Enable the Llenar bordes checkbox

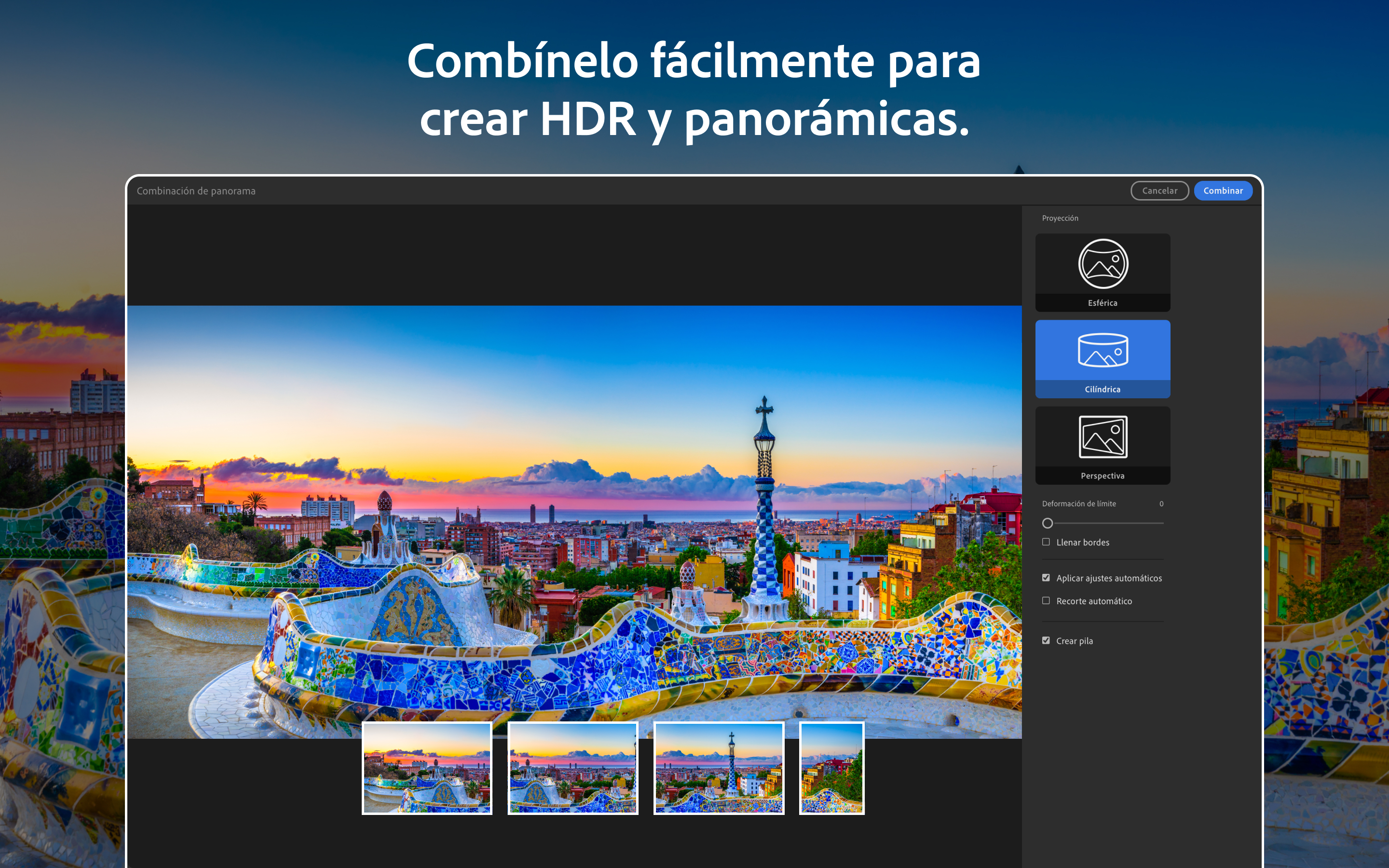click(x=1047, y=542)
